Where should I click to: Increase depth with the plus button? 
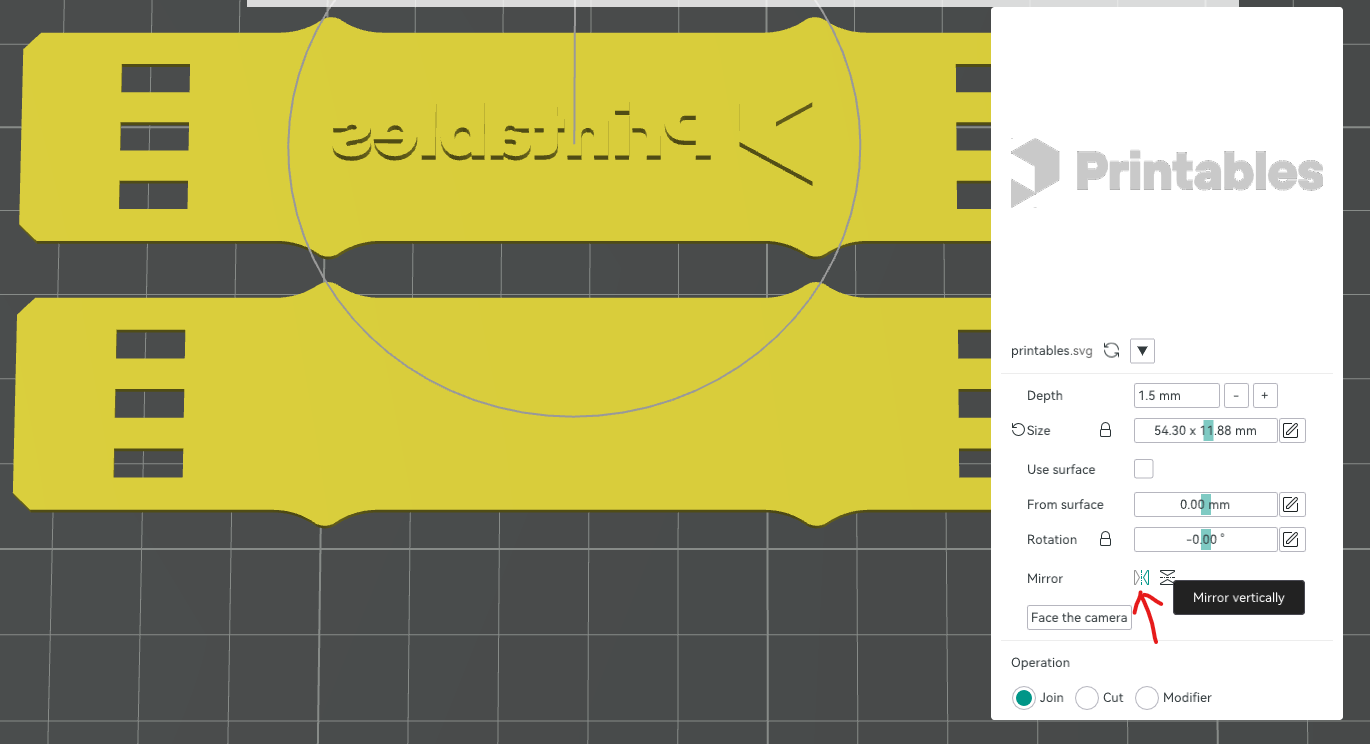coord(1265,396)
